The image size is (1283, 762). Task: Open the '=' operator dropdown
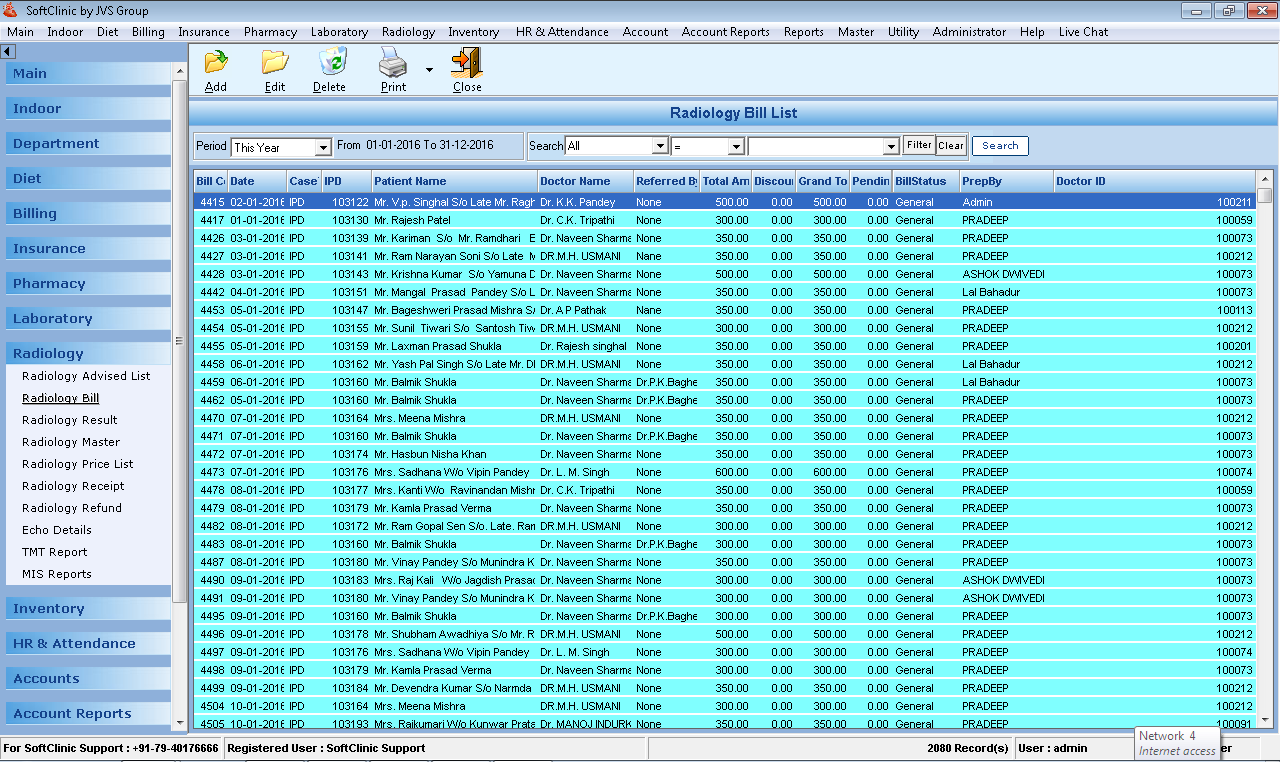736,147
